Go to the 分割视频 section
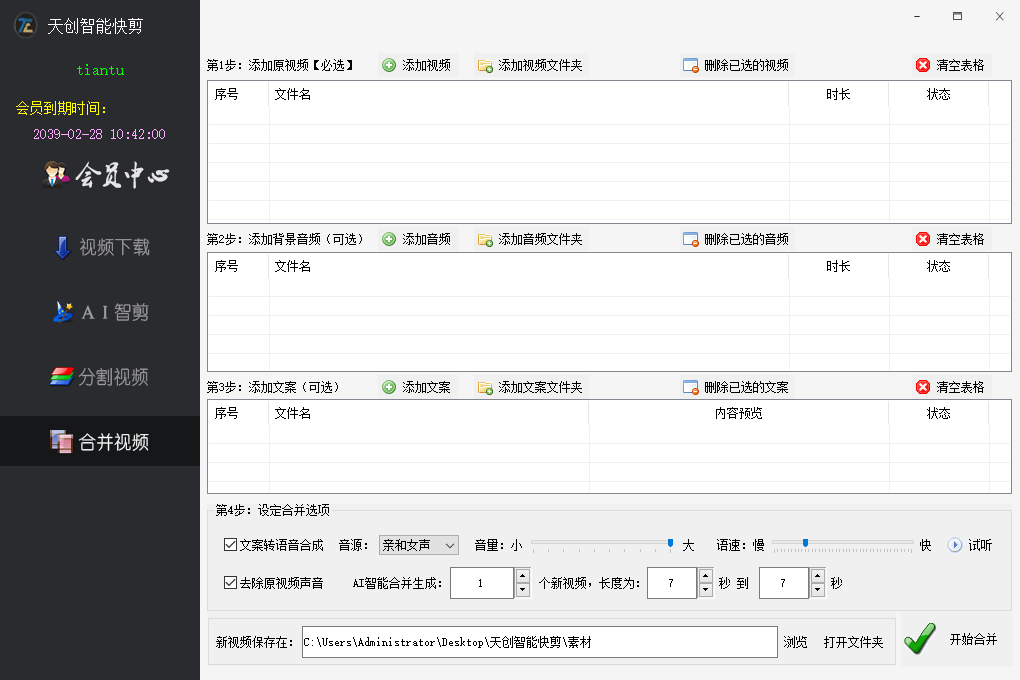The height and width of the screenshot is (680, 1020). click(100, 377)
